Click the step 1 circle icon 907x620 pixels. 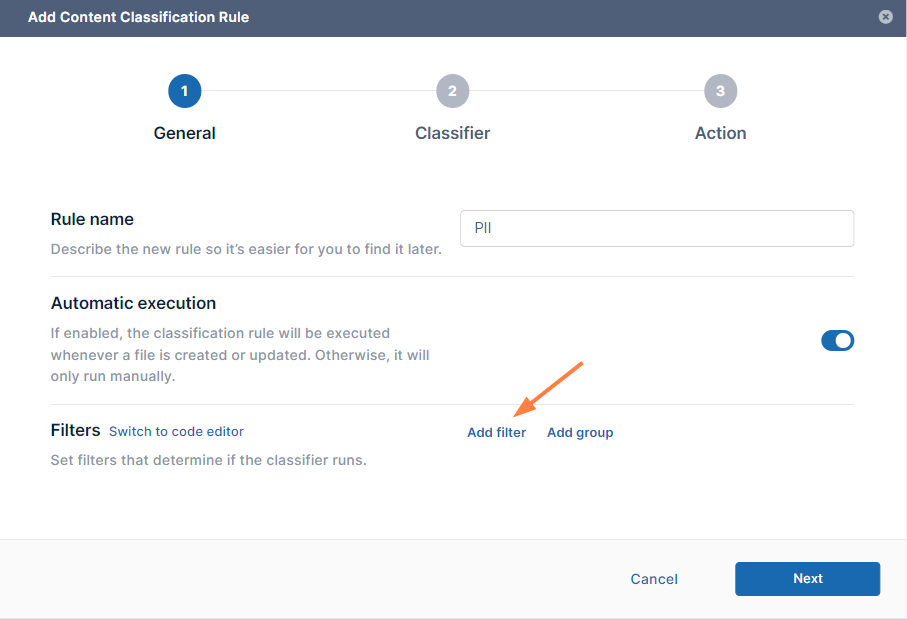(184, 92)
